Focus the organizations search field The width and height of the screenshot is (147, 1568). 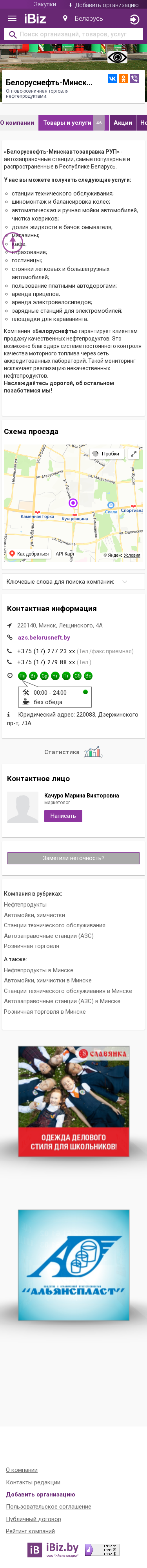tap(73, 35)
